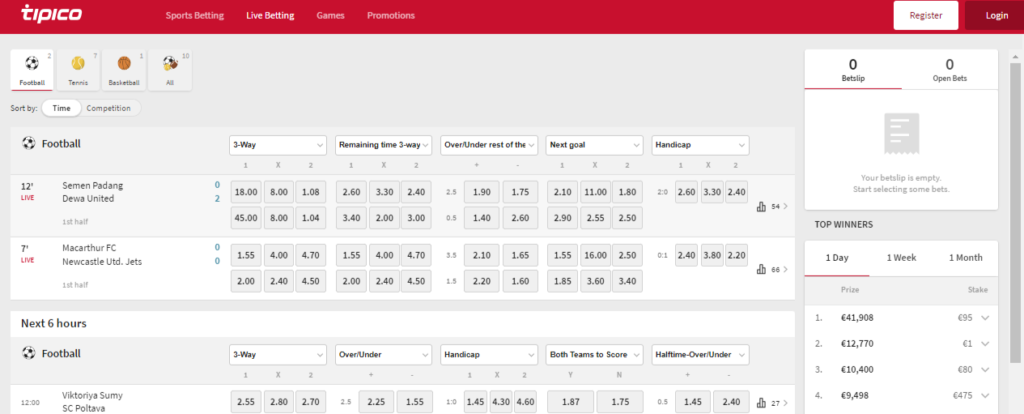
Task: Click the Login button
Action: pos(997,16)
